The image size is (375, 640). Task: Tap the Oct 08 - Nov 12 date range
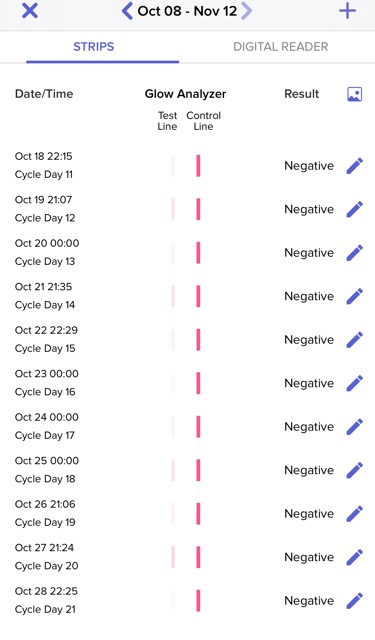(187, 11)
